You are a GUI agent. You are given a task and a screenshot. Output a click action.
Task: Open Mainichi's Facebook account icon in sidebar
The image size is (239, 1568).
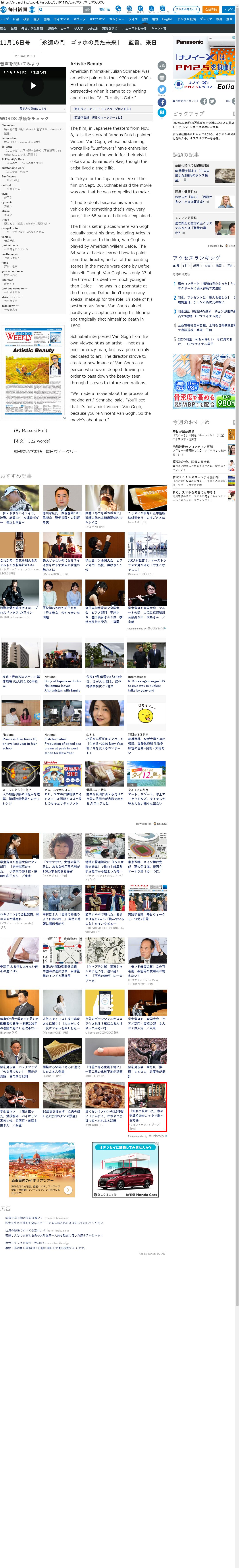204,101
